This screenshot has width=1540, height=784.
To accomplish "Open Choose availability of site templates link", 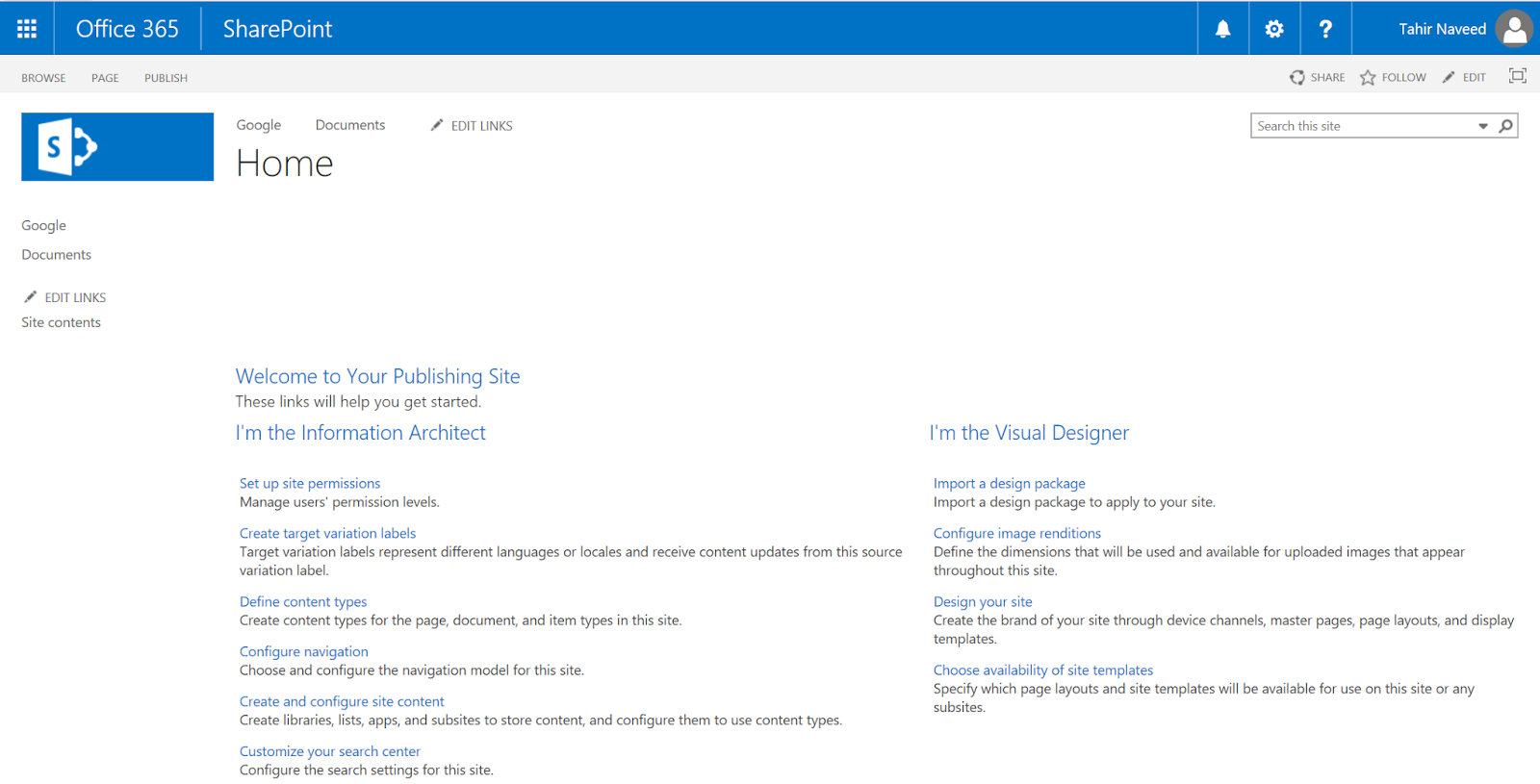I will [x=1043, y=670].
